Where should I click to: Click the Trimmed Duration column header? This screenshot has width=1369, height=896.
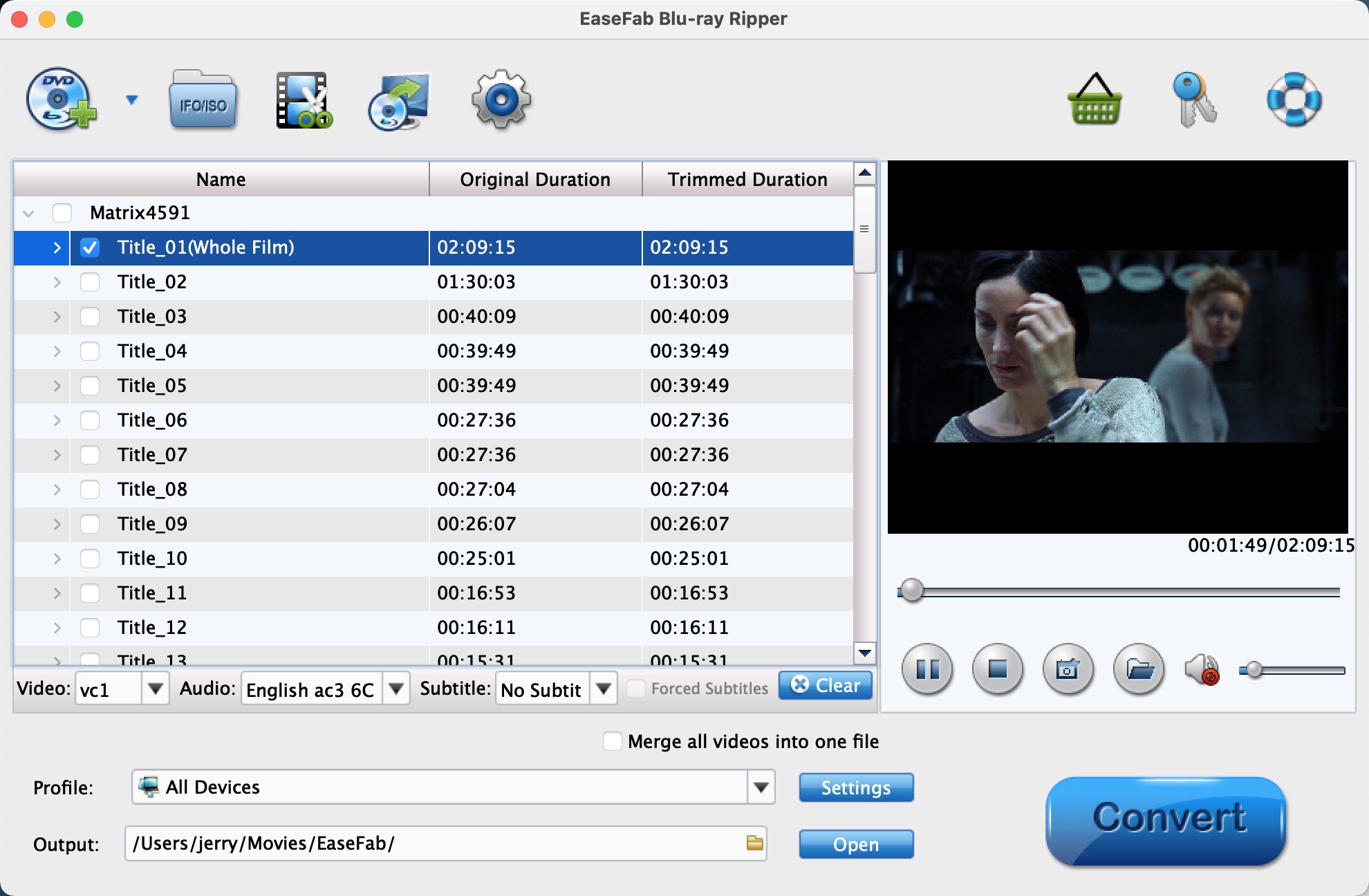[748, 180]
